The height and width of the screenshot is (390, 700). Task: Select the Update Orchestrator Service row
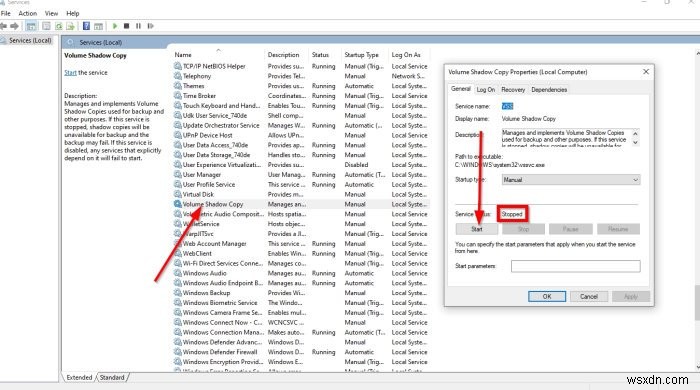click(301, 125)
